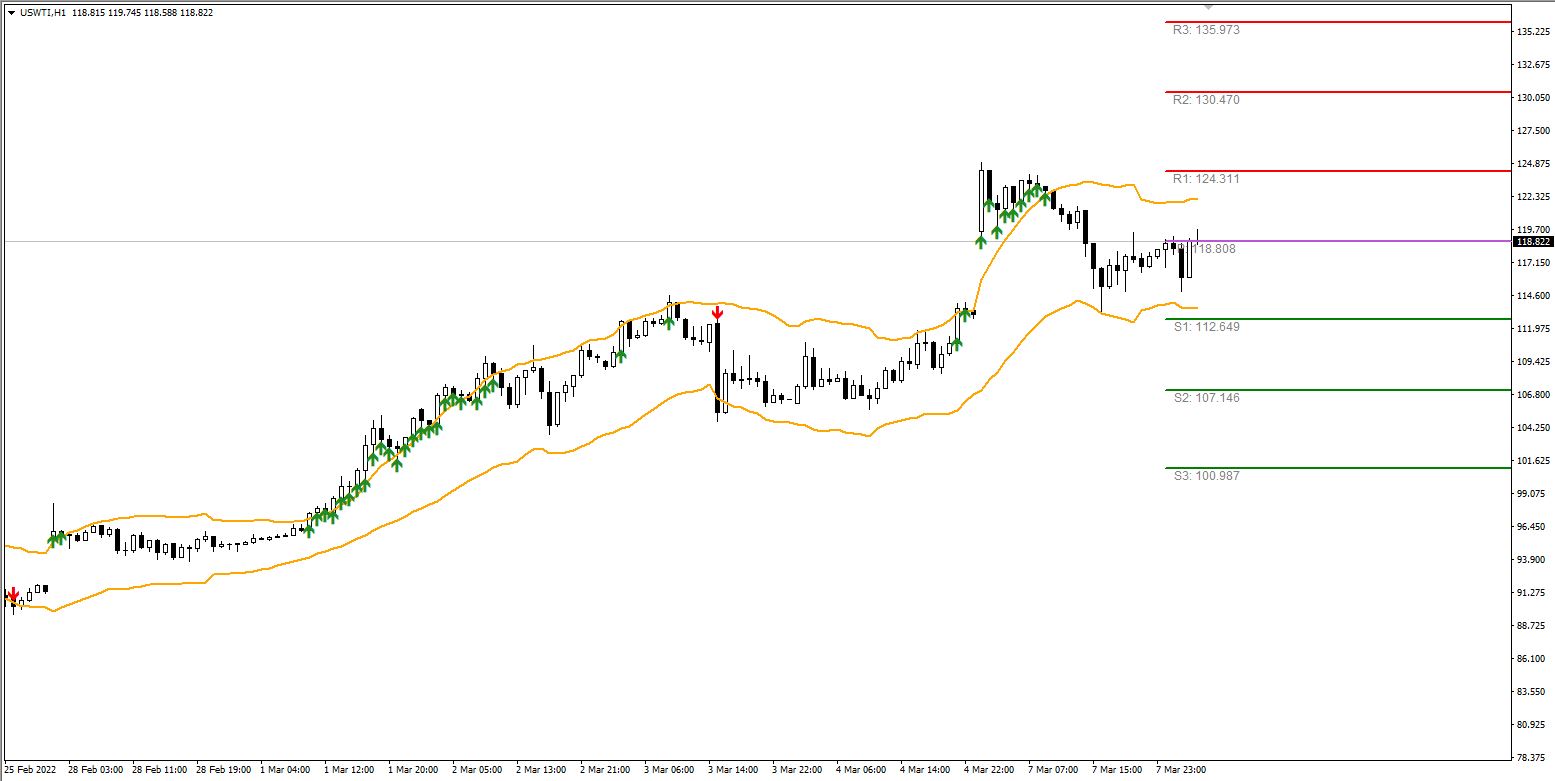Click 2 Mar 05:00 on the time axis
Viewport: 1555px width, 781px height.
pyautogui.click(x=477, y=770)
